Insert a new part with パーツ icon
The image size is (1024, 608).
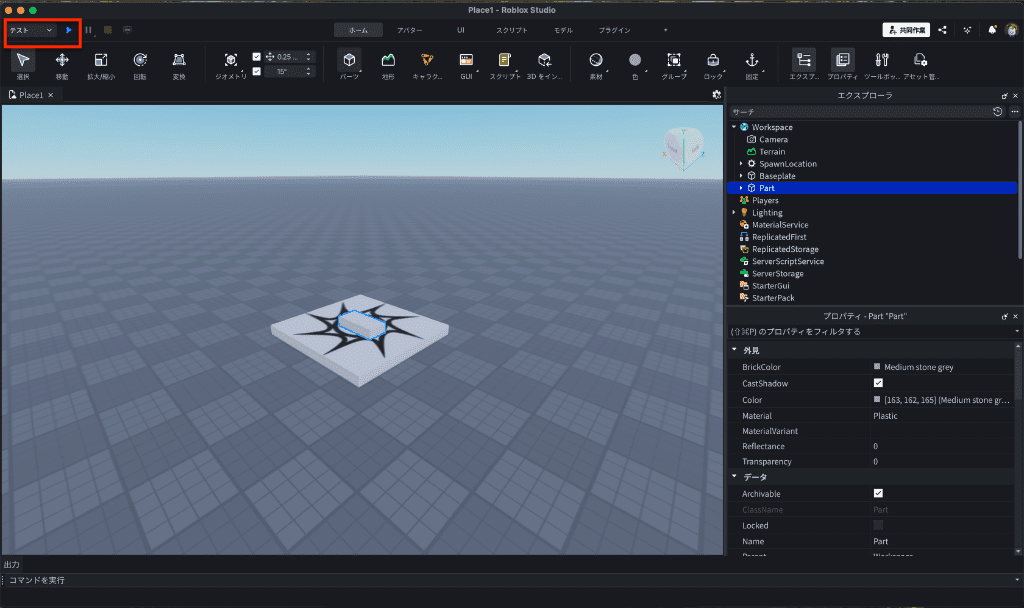(x=349, y=62)
